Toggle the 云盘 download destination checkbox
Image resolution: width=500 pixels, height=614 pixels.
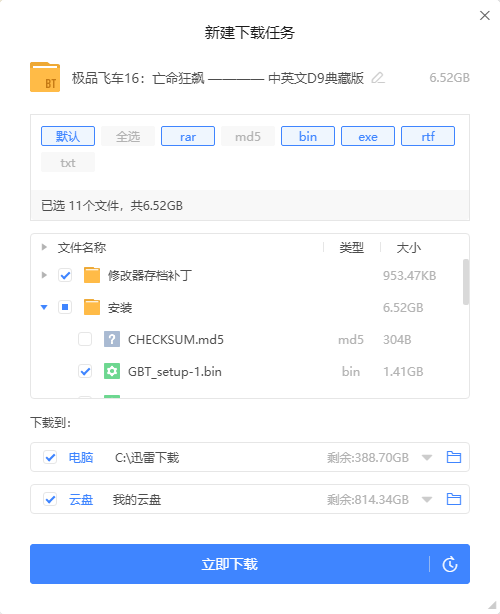[50, 499]
